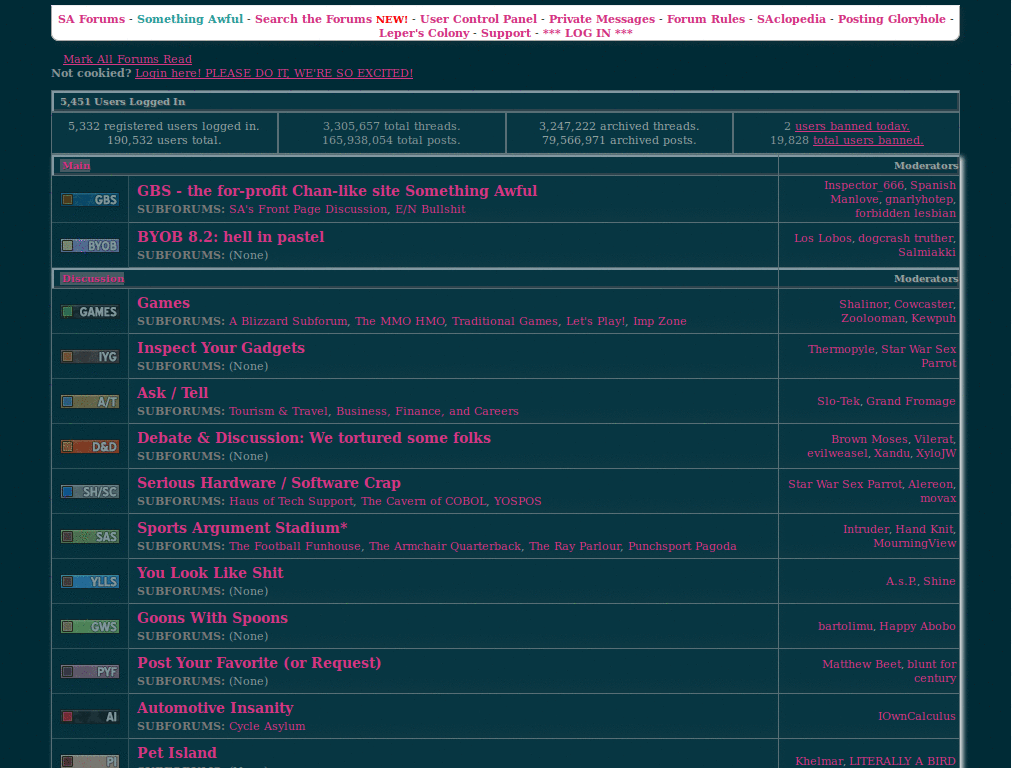1024x768 pixels.
Task: Open the GAMES forum icon
Action: point(90,312)
